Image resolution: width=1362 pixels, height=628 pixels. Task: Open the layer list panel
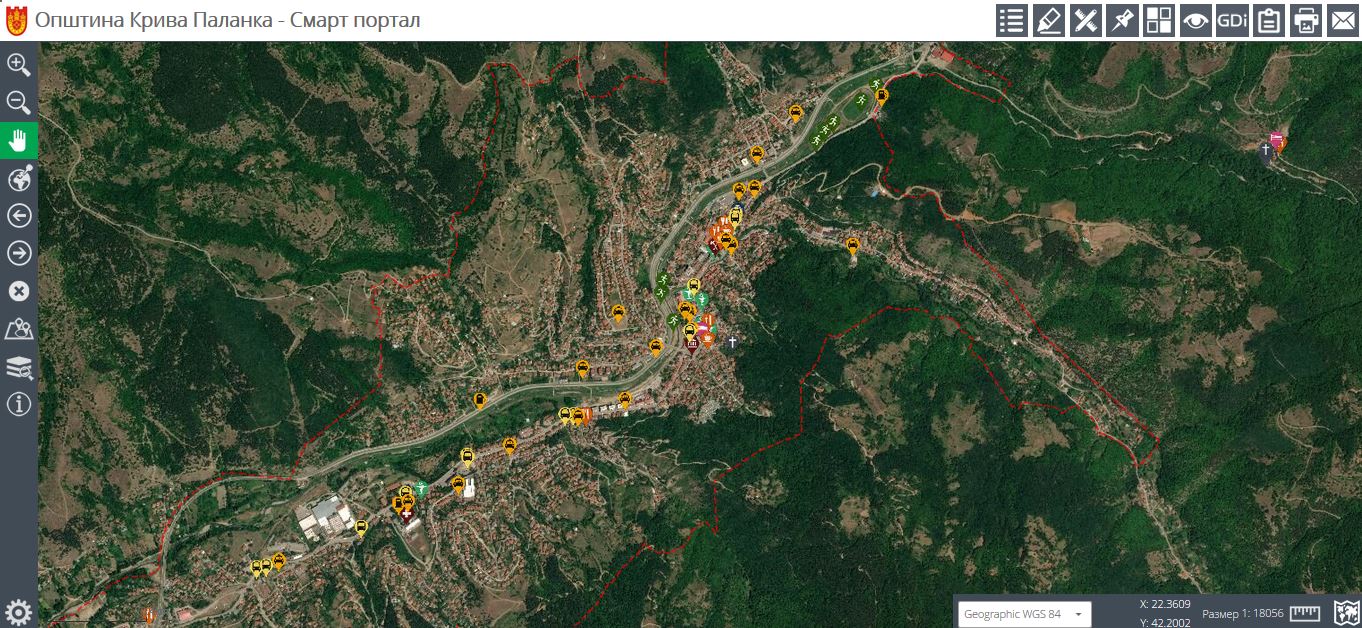(1012, 21)
